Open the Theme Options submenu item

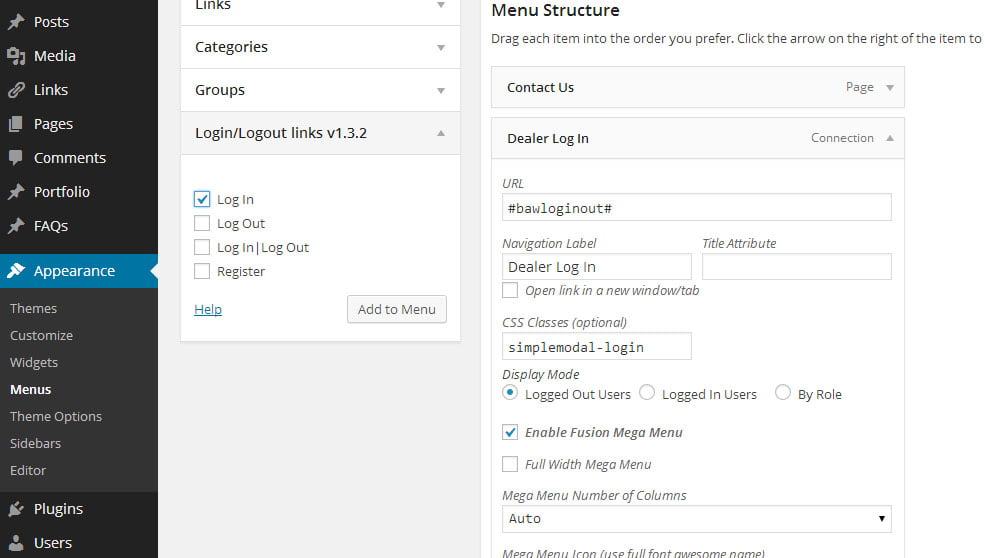pos(56,416)
